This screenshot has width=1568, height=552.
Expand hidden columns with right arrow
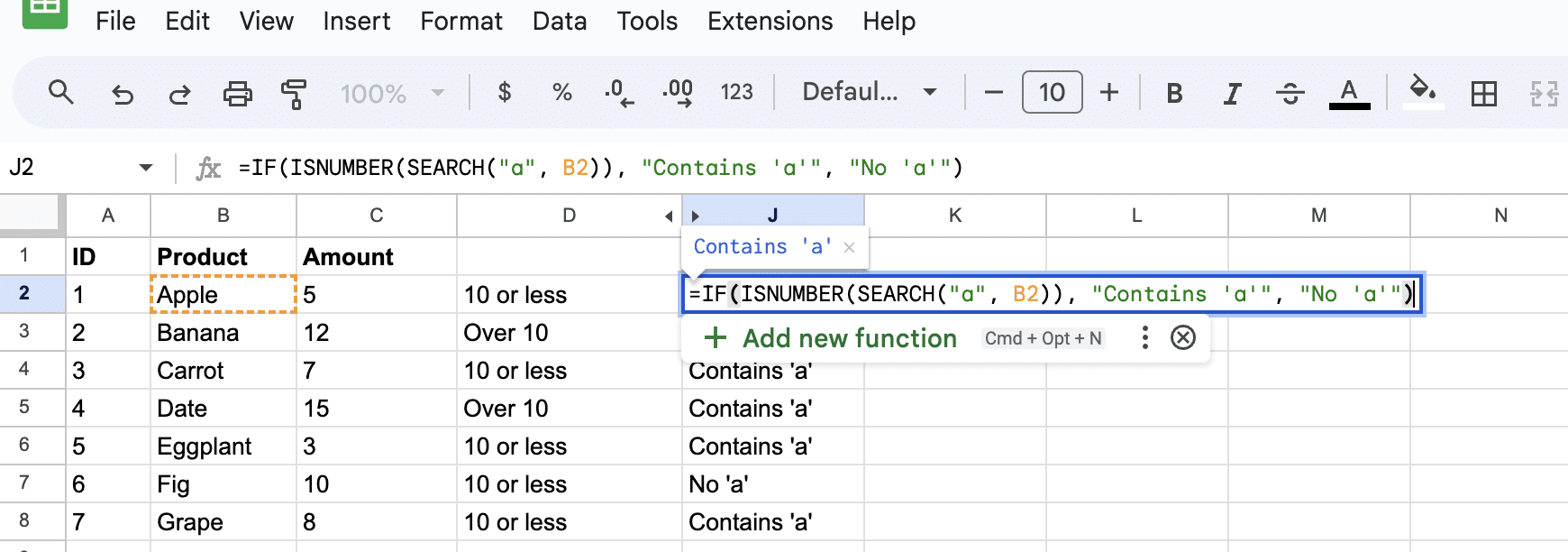[696, 216]
